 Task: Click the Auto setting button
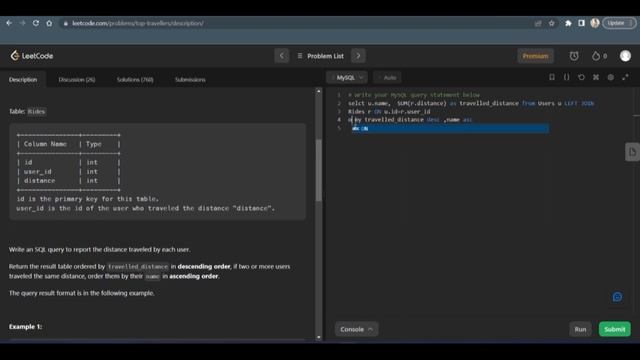(x=387, y=78)
